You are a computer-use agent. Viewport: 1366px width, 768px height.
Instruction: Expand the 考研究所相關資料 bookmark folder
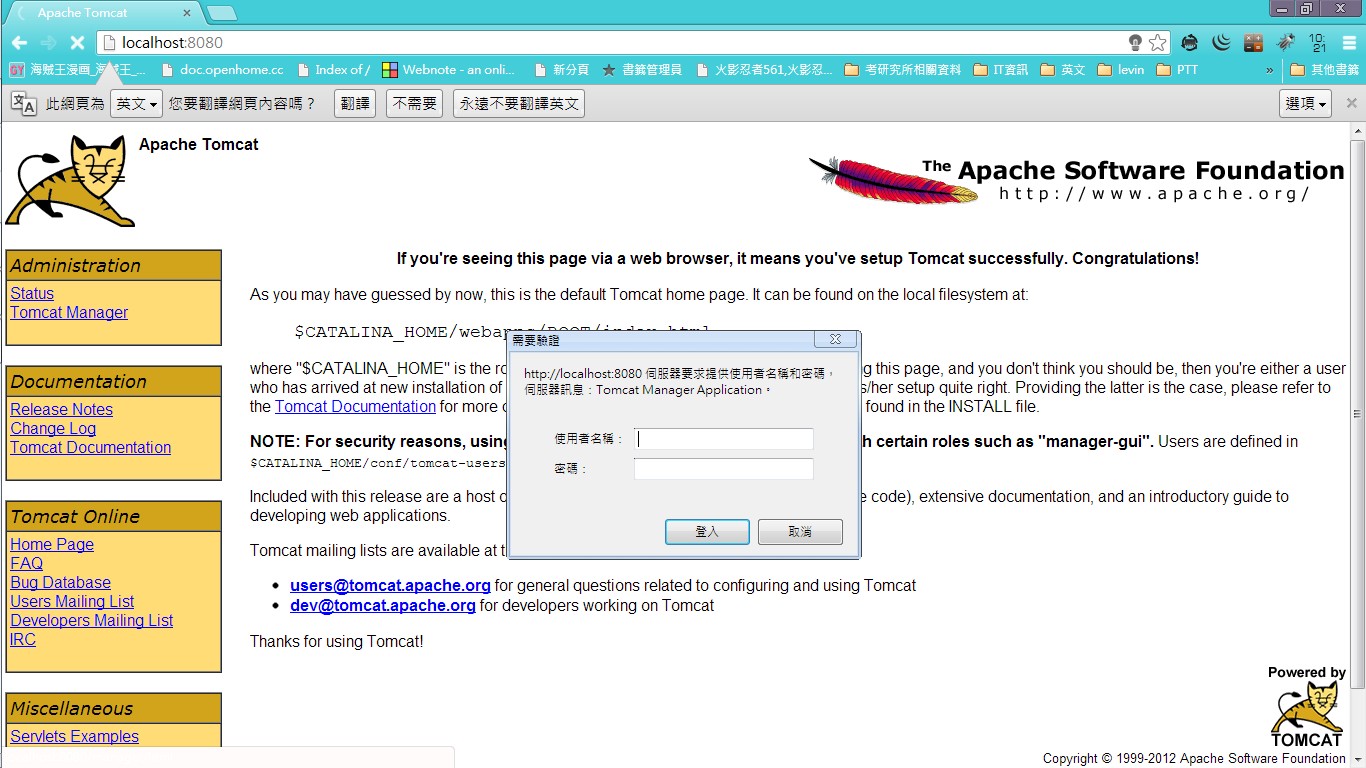click(x=903, y=70)
